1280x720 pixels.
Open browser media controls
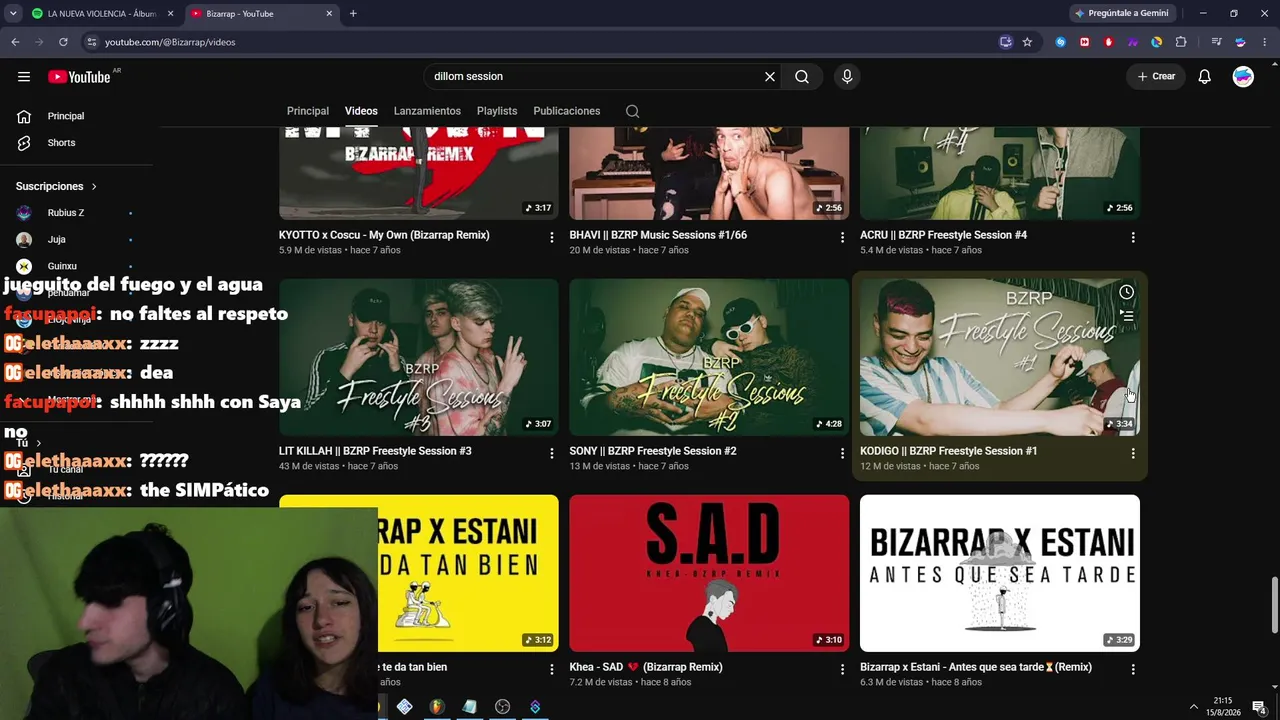(x=1216, y=42)
